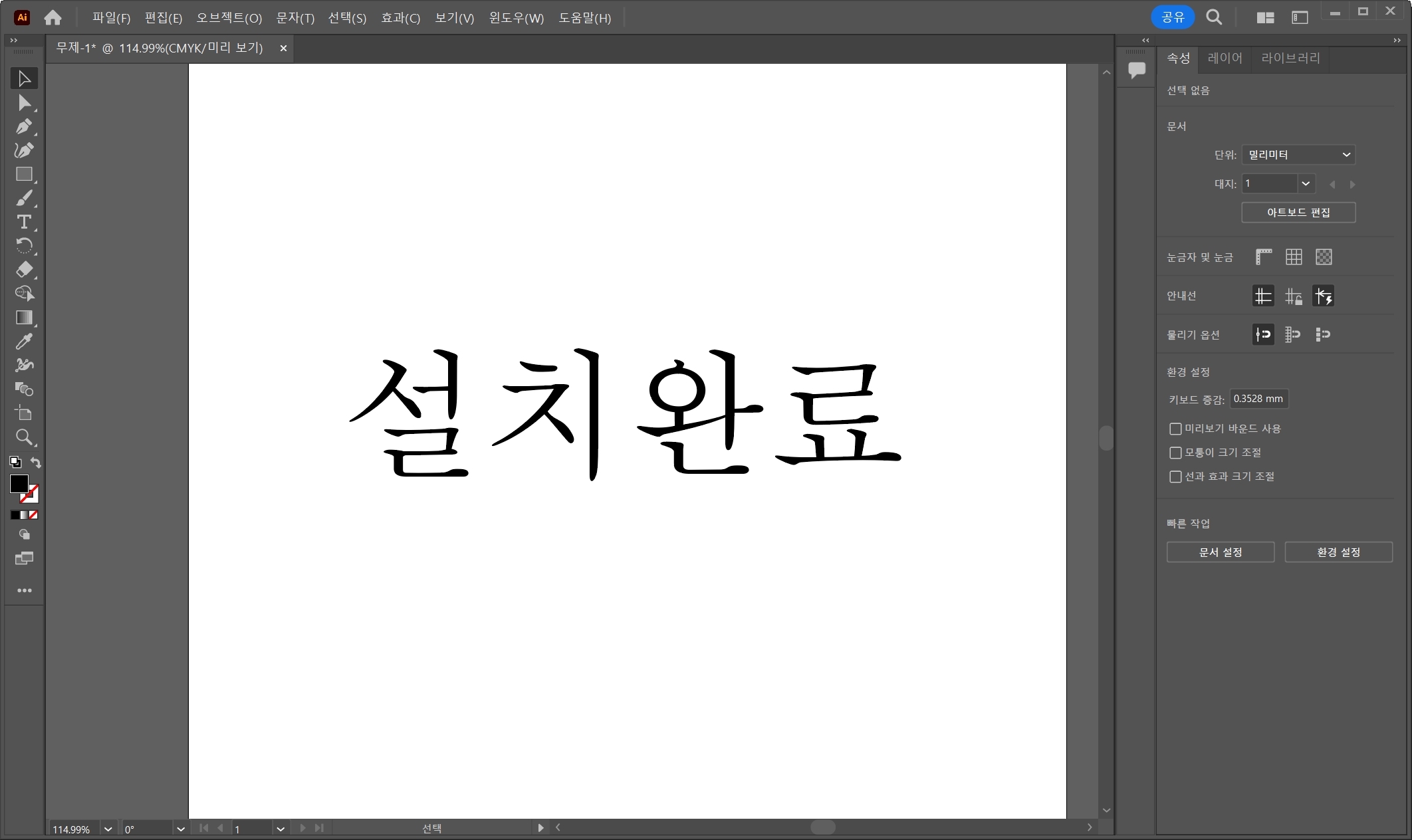Select the Eraser tool

click(24, 270)
